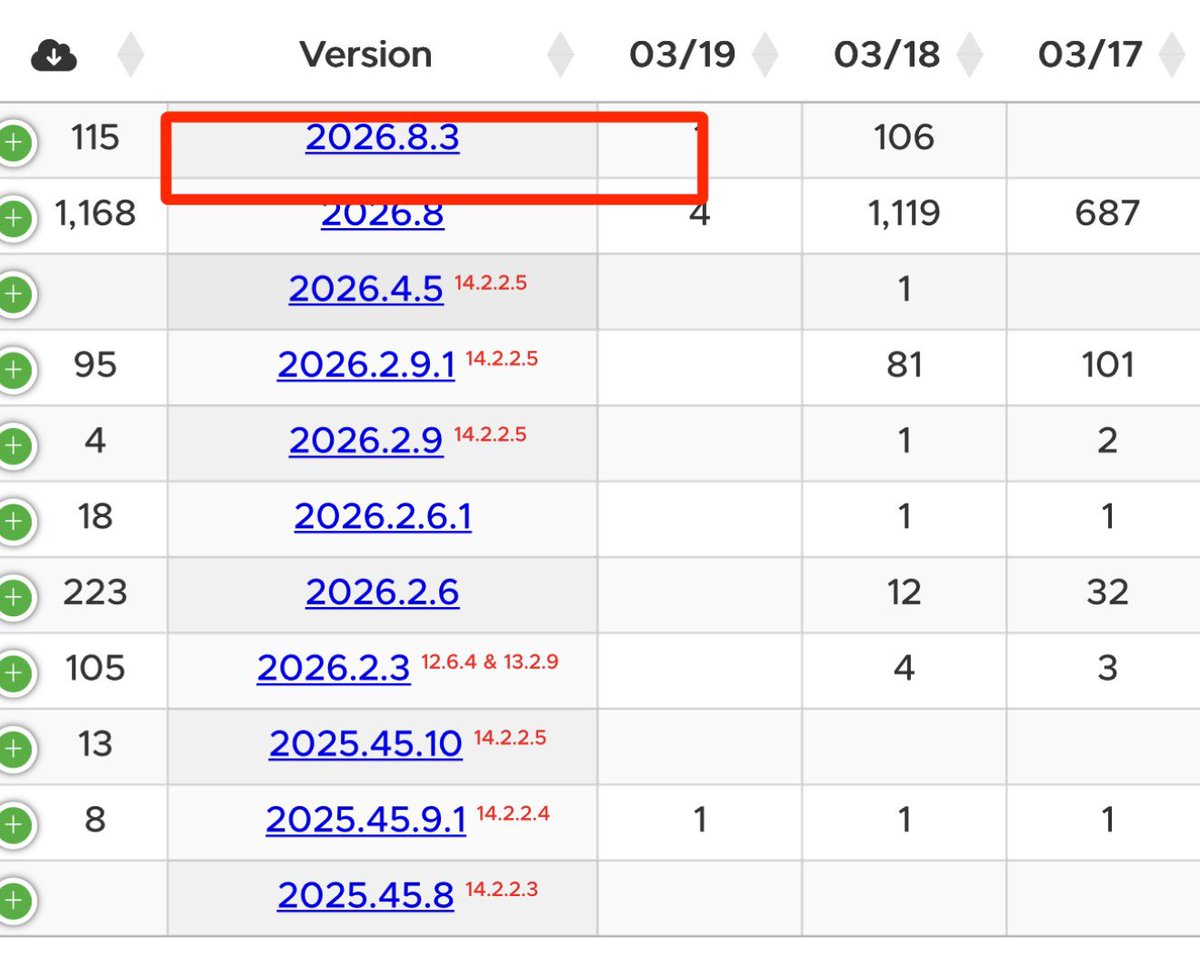Open version 2026.2.6 link

[383, 593]
